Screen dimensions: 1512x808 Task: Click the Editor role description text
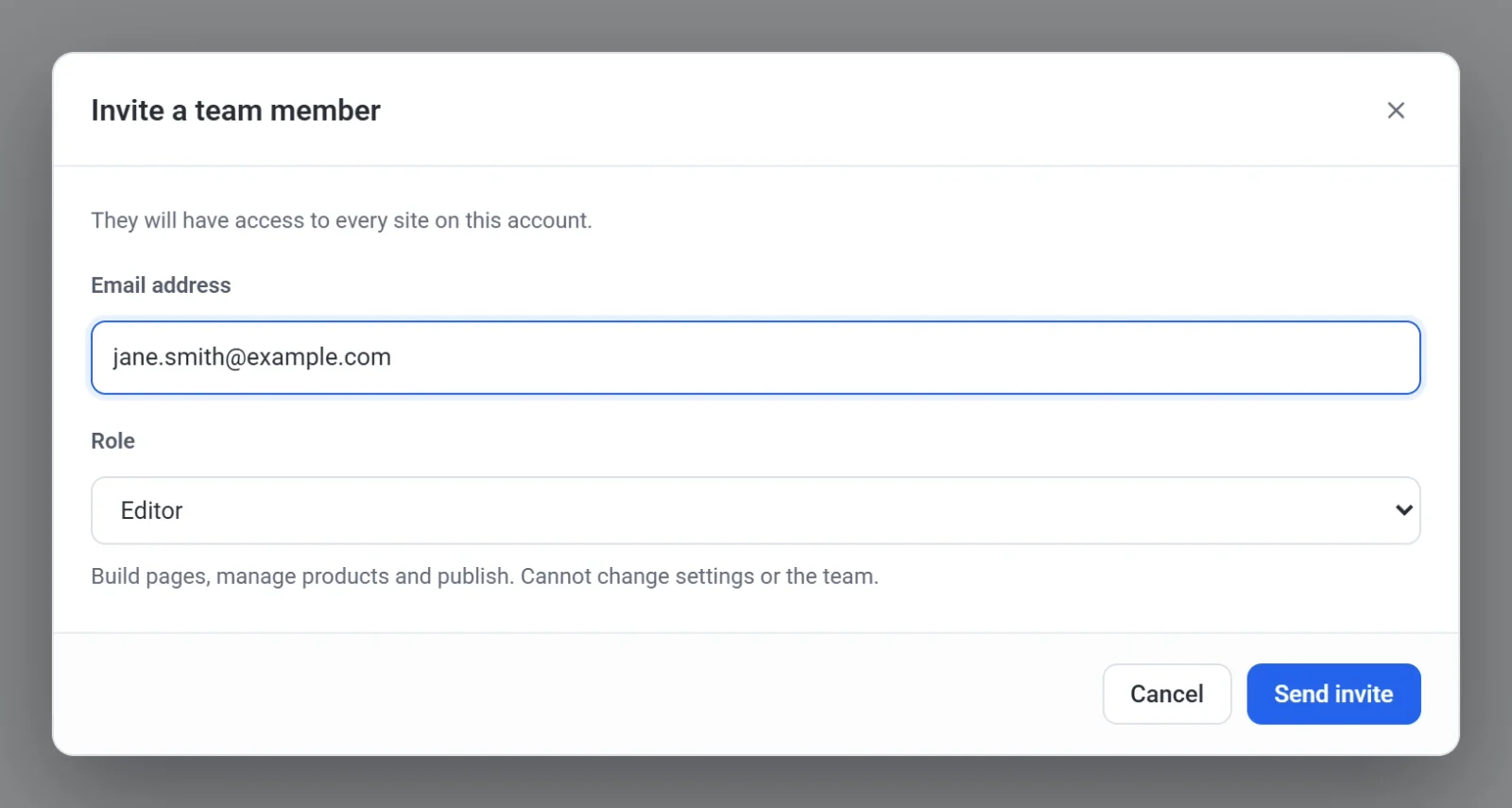click(x=485, y=576)
